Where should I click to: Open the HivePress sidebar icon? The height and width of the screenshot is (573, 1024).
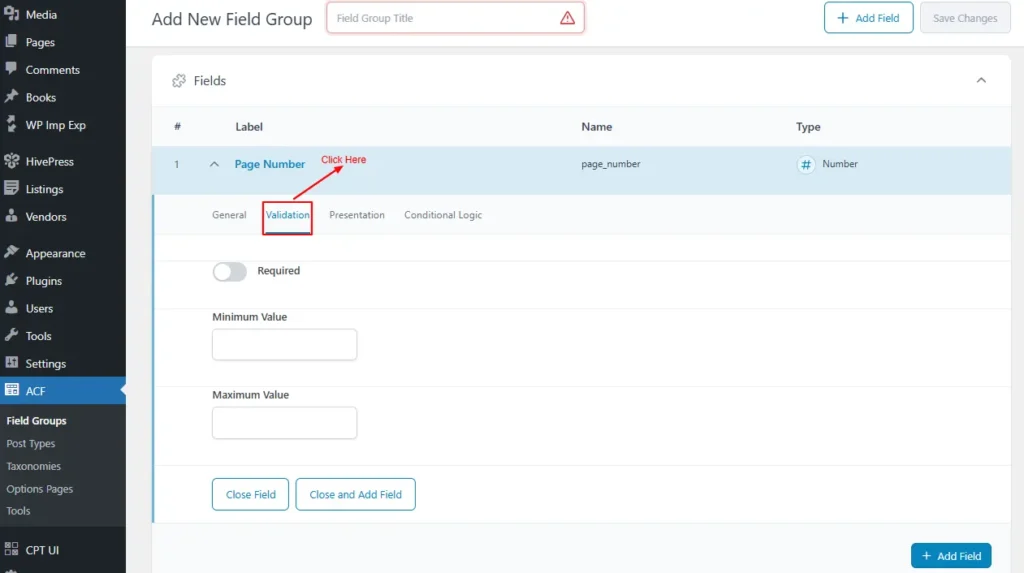coord(12,161)
